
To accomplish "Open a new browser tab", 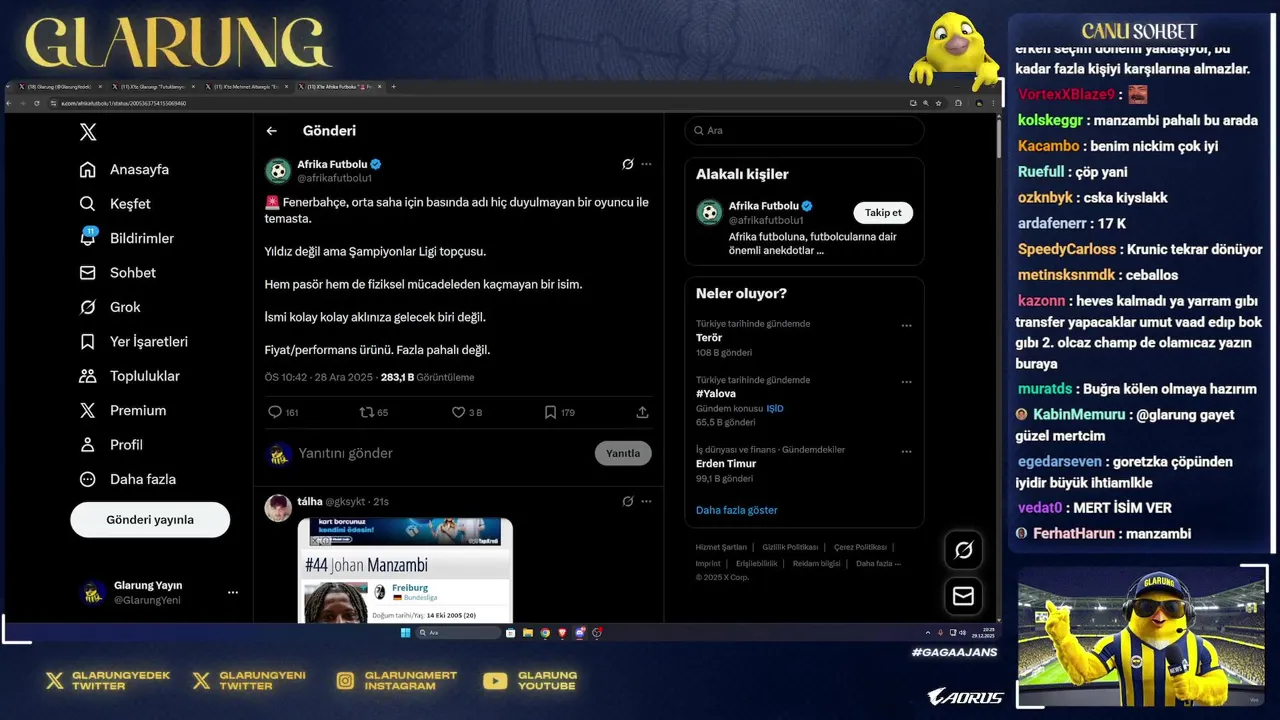I will (394, 87).
